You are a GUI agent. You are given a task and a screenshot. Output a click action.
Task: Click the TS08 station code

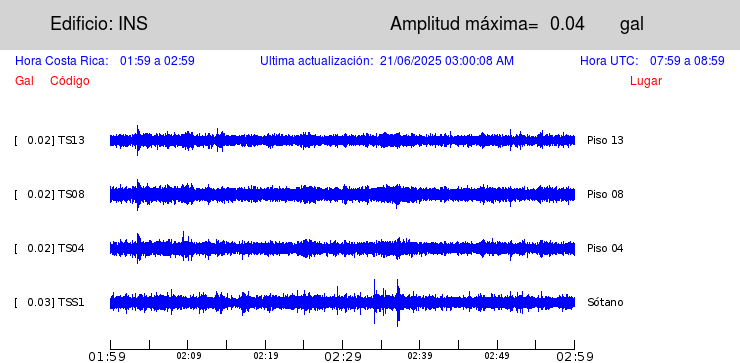click(x=71, y=194)
